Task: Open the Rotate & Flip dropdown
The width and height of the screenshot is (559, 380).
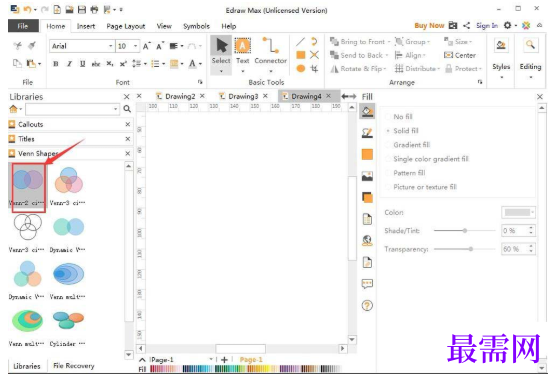Action: [358, 68]
